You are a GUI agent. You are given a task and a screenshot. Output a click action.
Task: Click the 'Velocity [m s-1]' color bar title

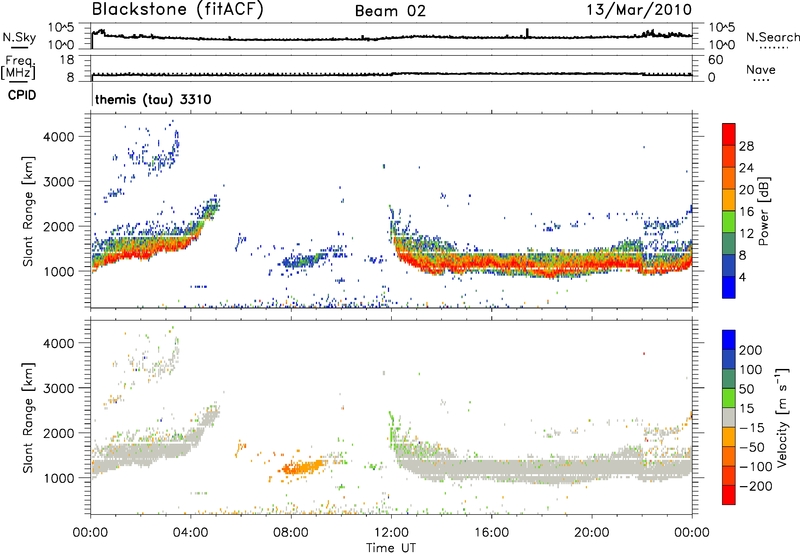782,417
